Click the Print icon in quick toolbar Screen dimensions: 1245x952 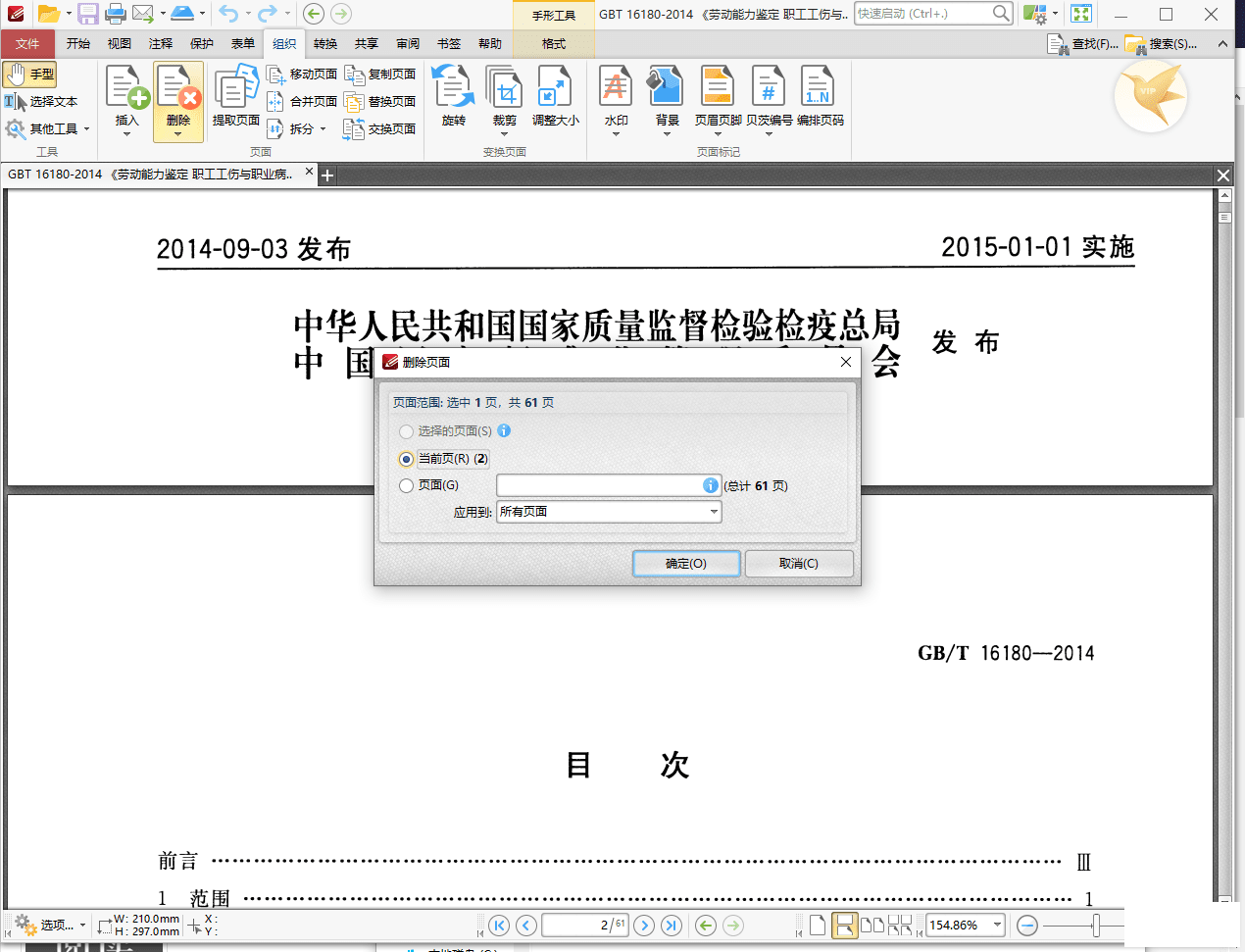coord(116,14)
